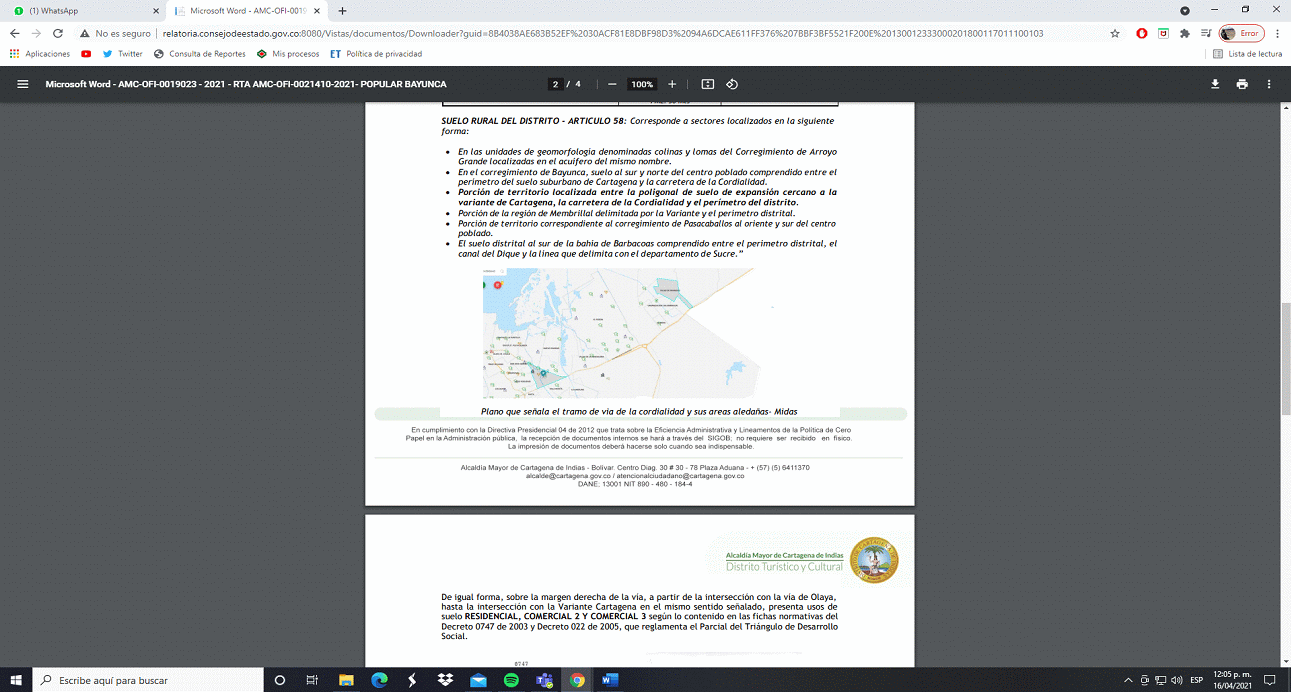Click the zoom percentage field showing 100%
This screenshot has height=692, width=1291.
[x=641, y=84]
